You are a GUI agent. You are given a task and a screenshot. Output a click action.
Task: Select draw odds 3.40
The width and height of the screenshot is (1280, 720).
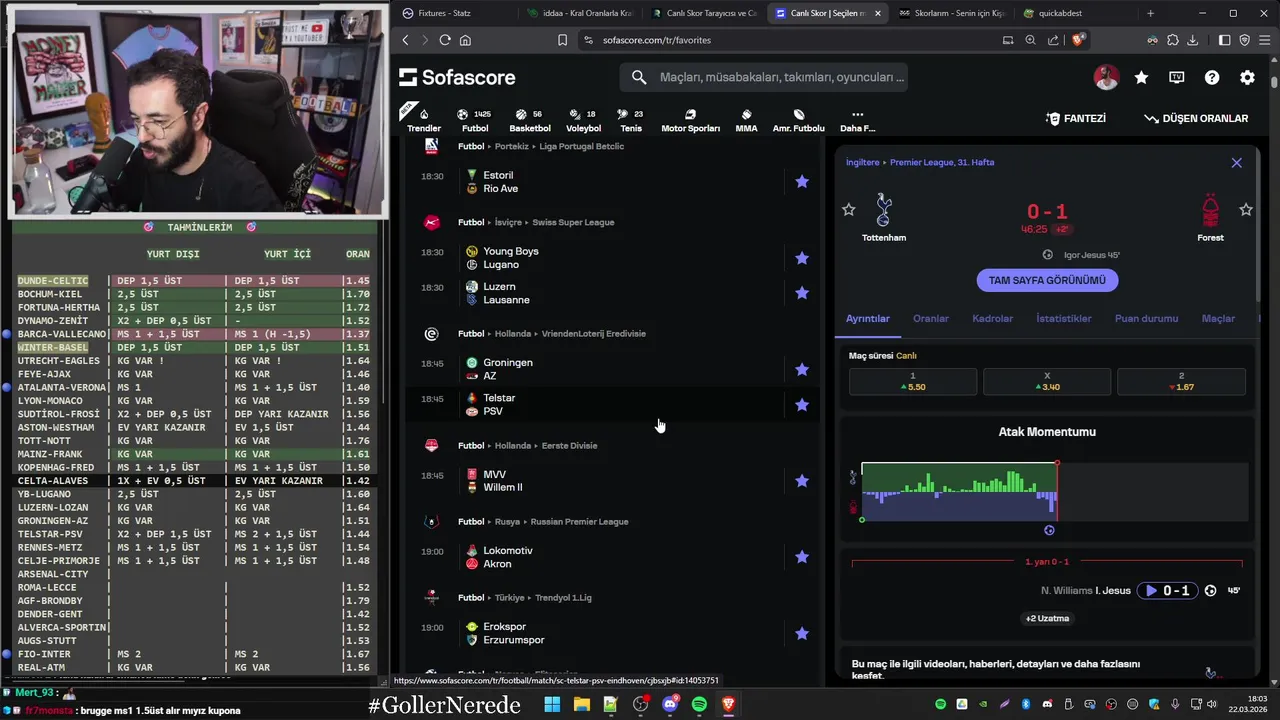(1047, 381)
